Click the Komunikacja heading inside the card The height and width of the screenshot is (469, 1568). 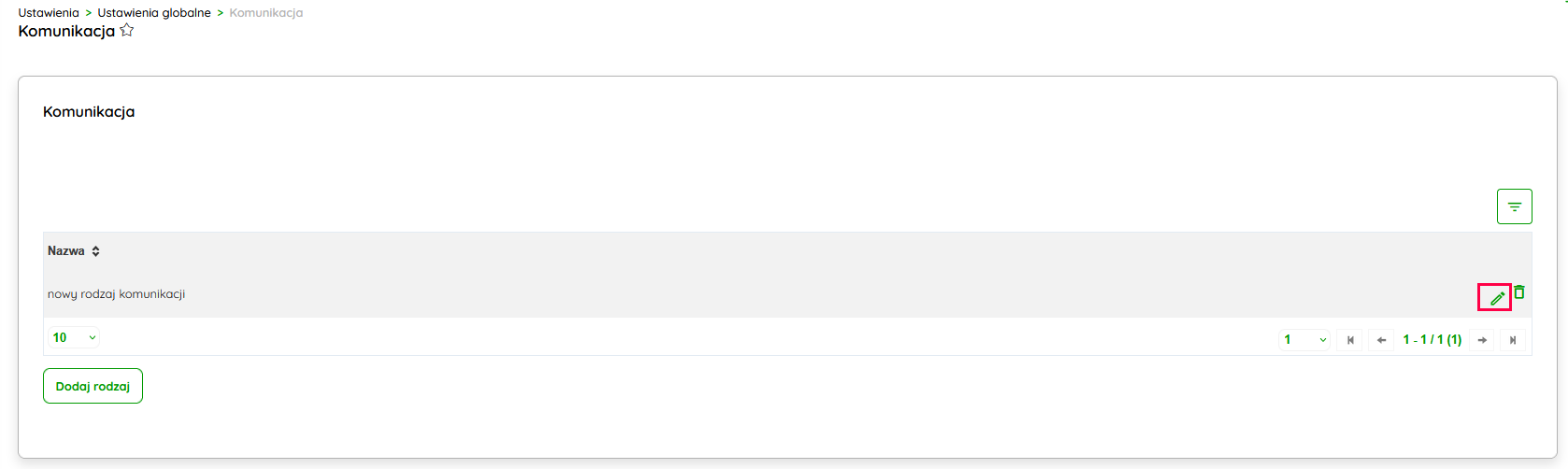click(x=89, y=112)
